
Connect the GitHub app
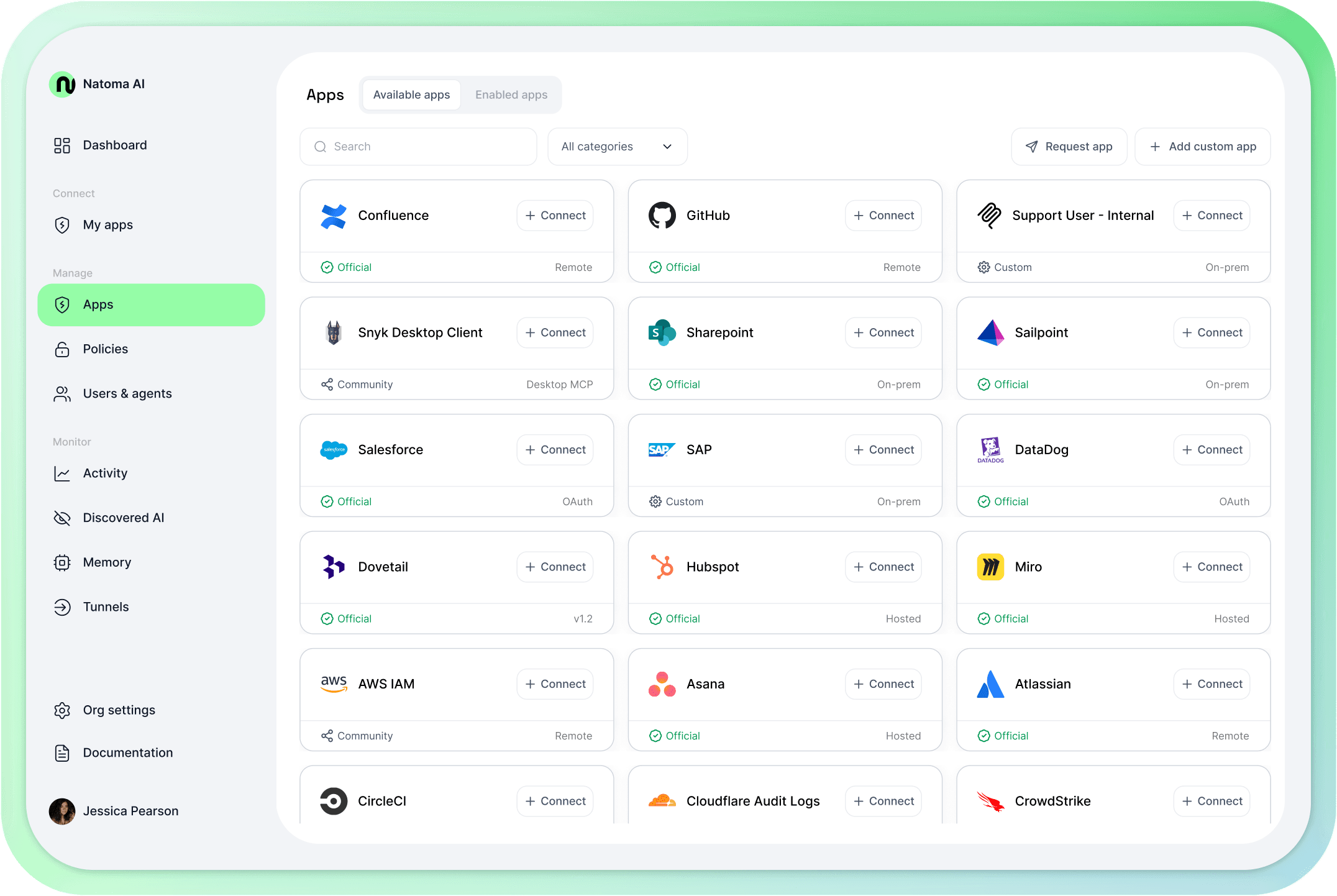(883, 215)
